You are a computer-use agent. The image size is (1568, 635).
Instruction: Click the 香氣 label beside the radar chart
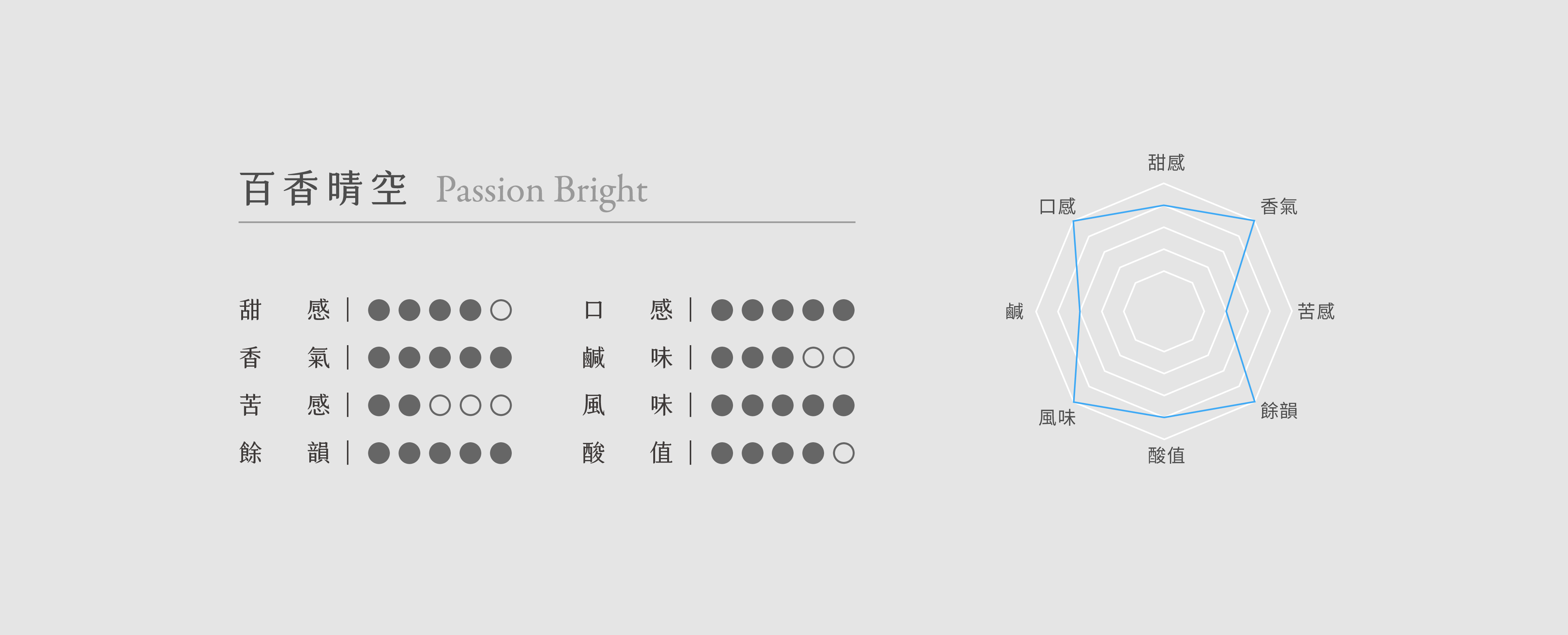click(x=1278, y=207)
